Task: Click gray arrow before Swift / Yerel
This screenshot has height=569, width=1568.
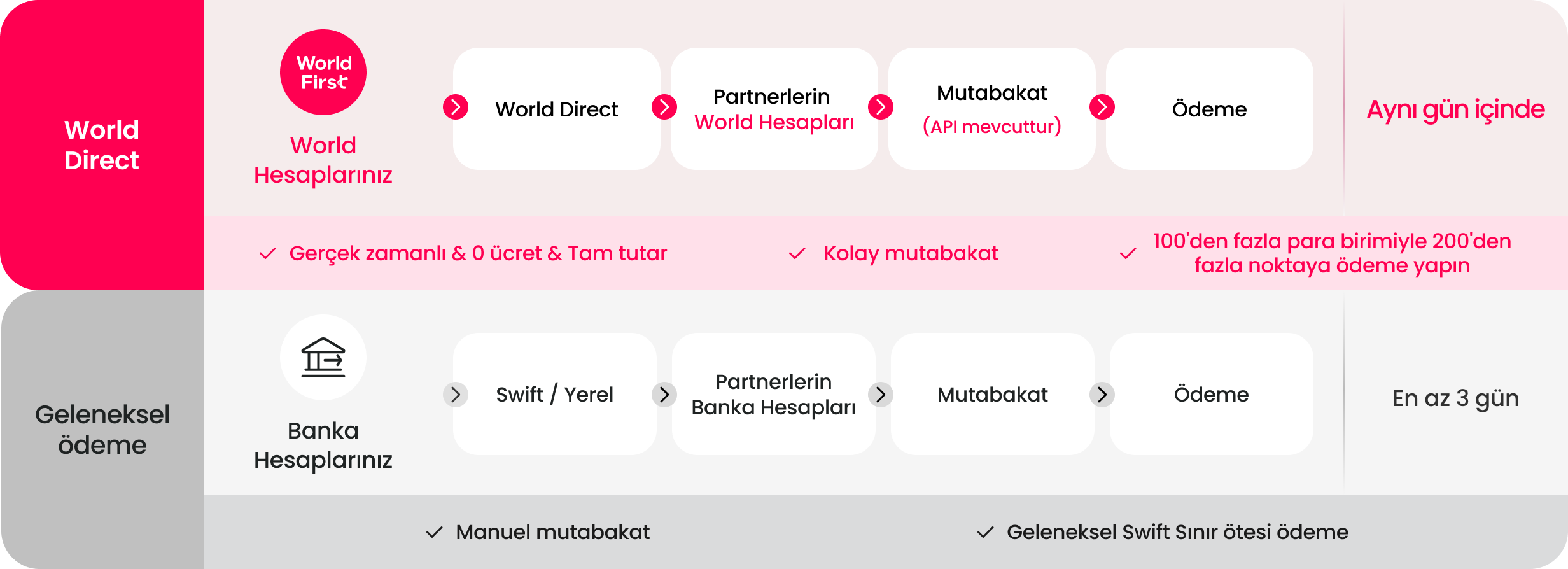Action: tap(456, 395)
